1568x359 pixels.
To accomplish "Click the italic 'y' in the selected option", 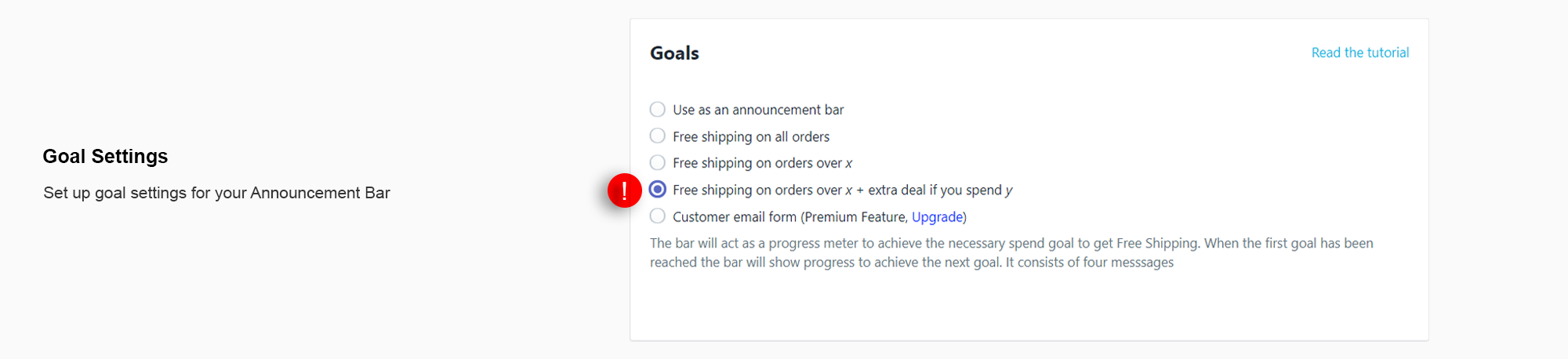I will (x=1009, y=190).
